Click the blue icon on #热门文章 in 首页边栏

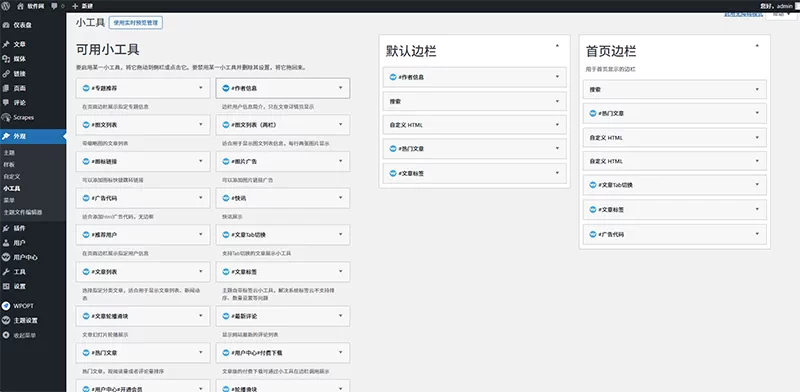pos(593,113)
